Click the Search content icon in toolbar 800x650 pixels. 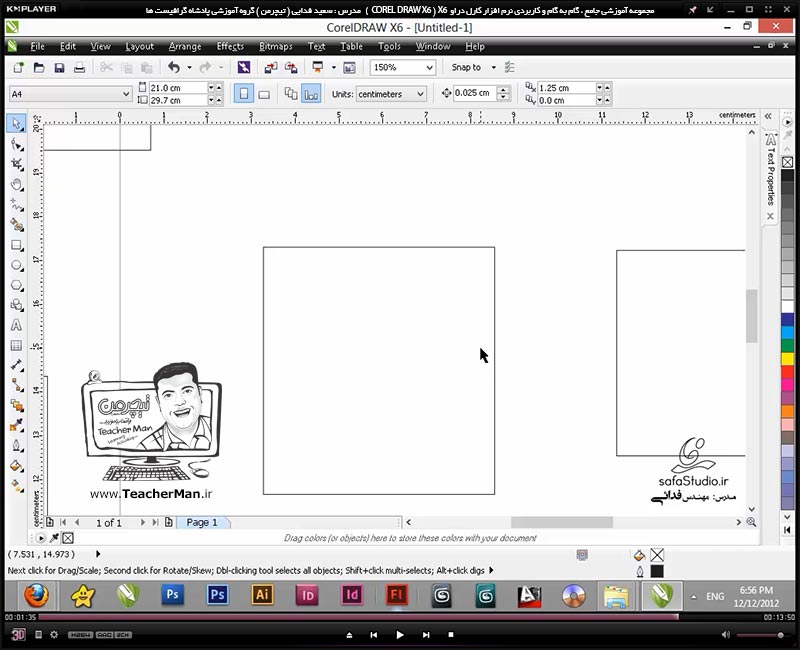[x=244, y=67]
